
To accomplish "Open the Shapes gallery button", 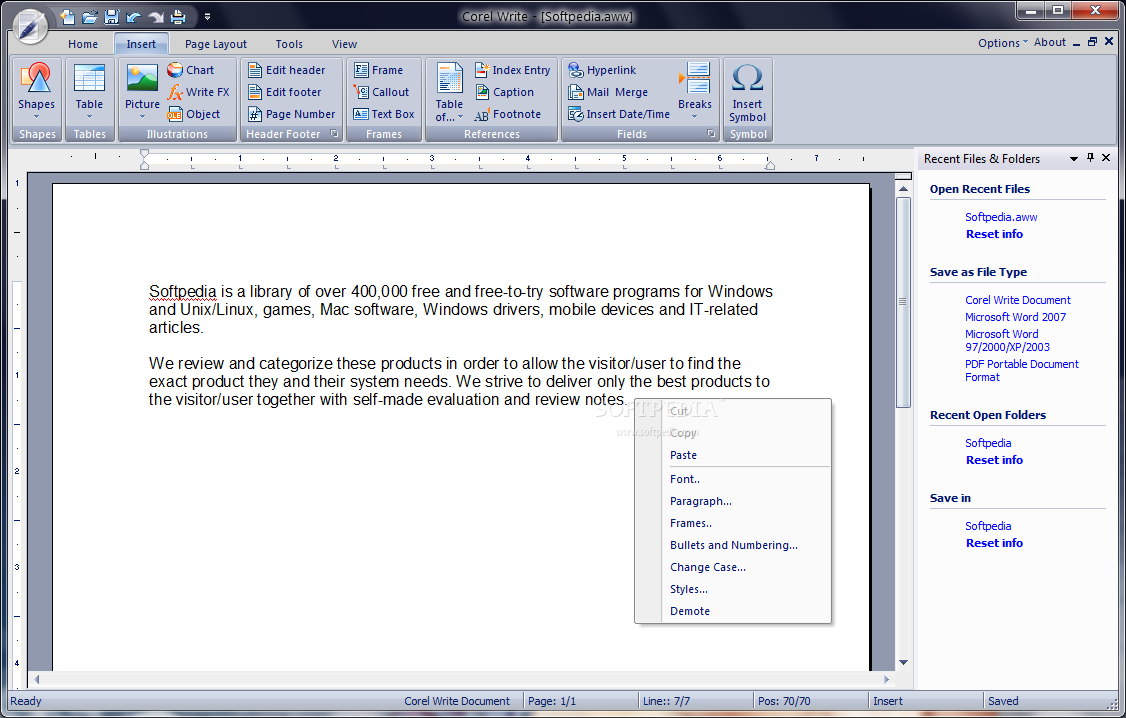I will tap(37, 91).
